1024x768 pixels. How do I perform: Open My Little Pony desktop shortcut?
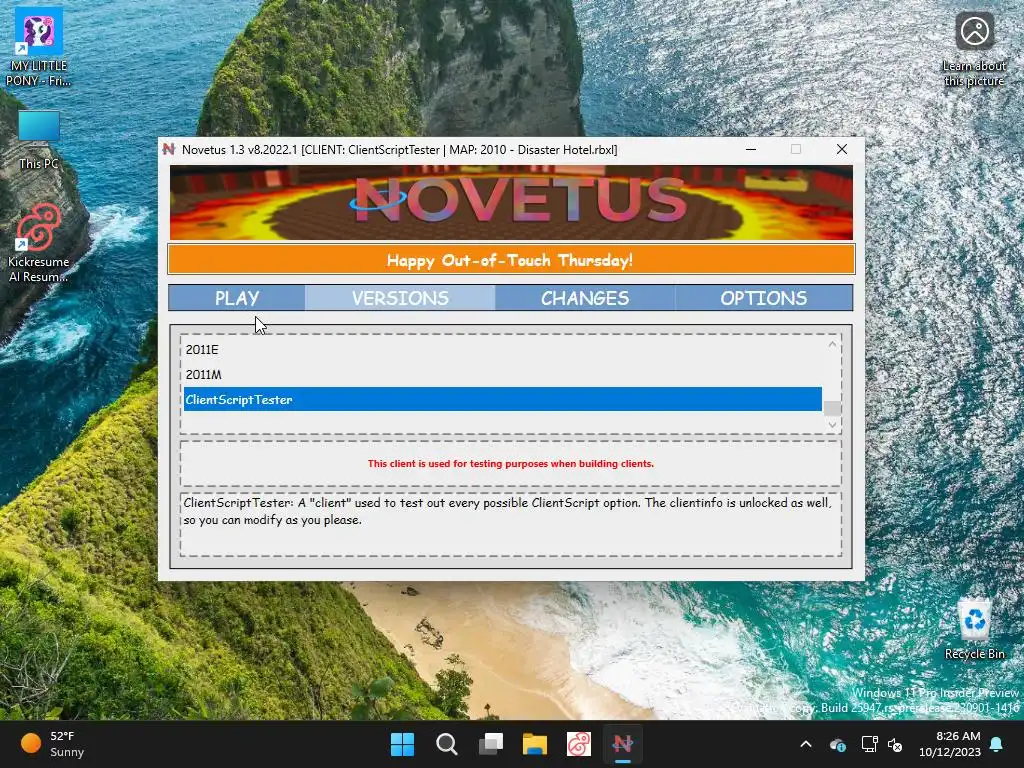(x=39, y=47)
